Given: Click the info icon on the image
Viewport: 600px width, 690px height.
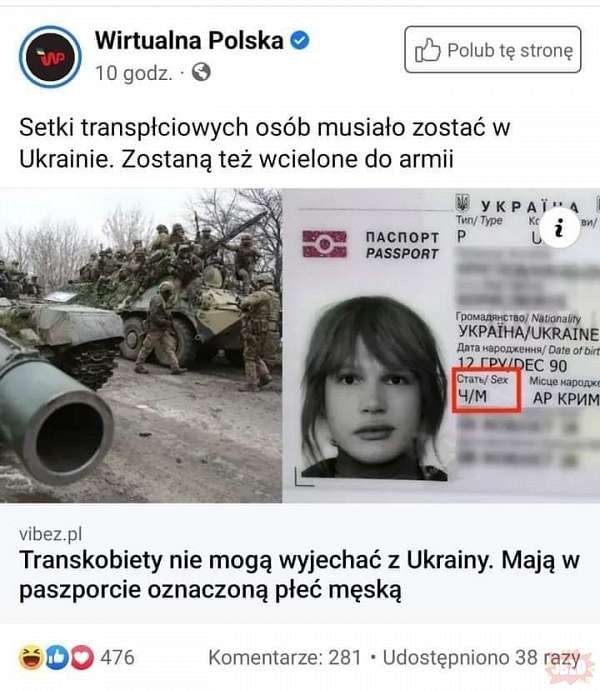Looking at the screenshot, I should click(560, 228).
